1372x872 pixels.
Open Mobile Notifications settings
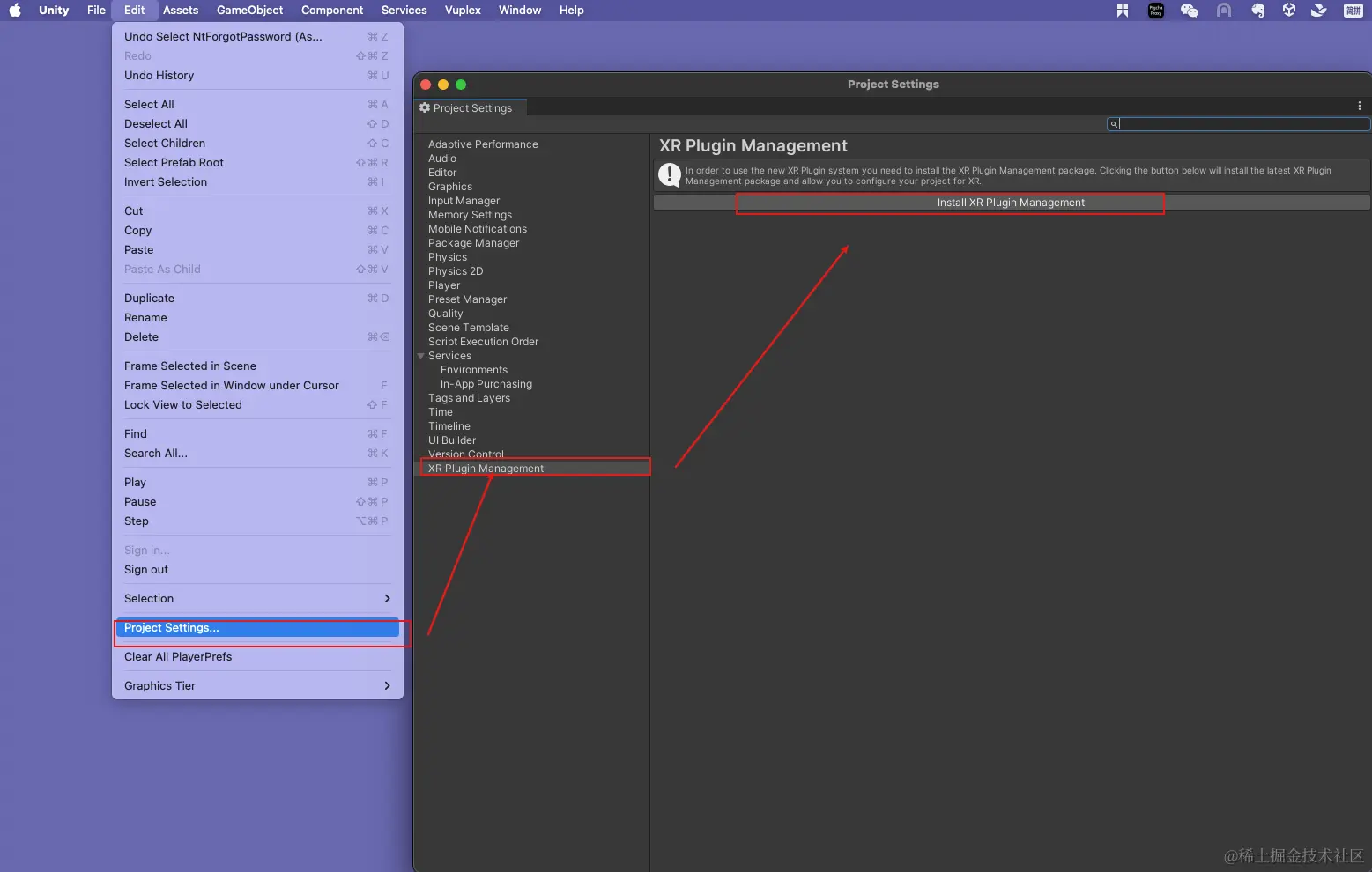tap(478, 229)
